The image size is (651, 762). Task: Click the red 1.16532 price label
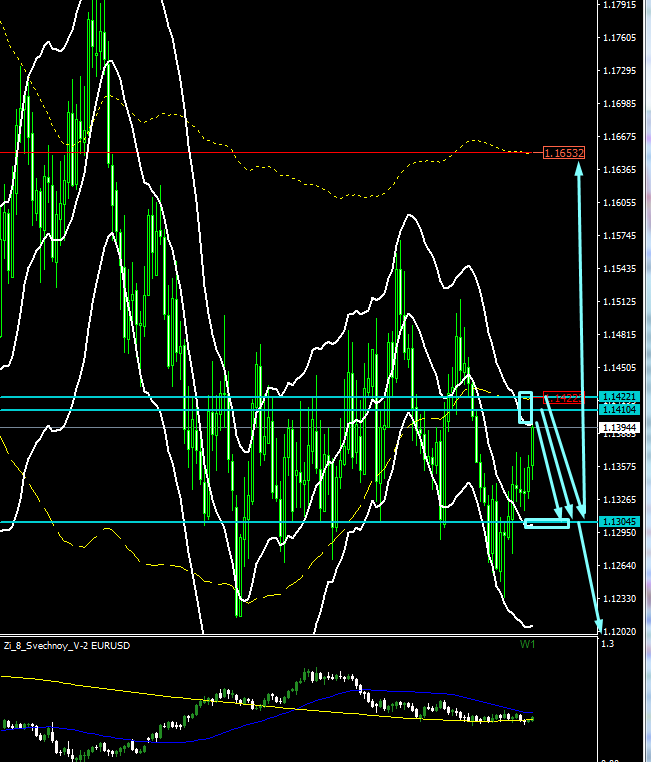point(563,153)
